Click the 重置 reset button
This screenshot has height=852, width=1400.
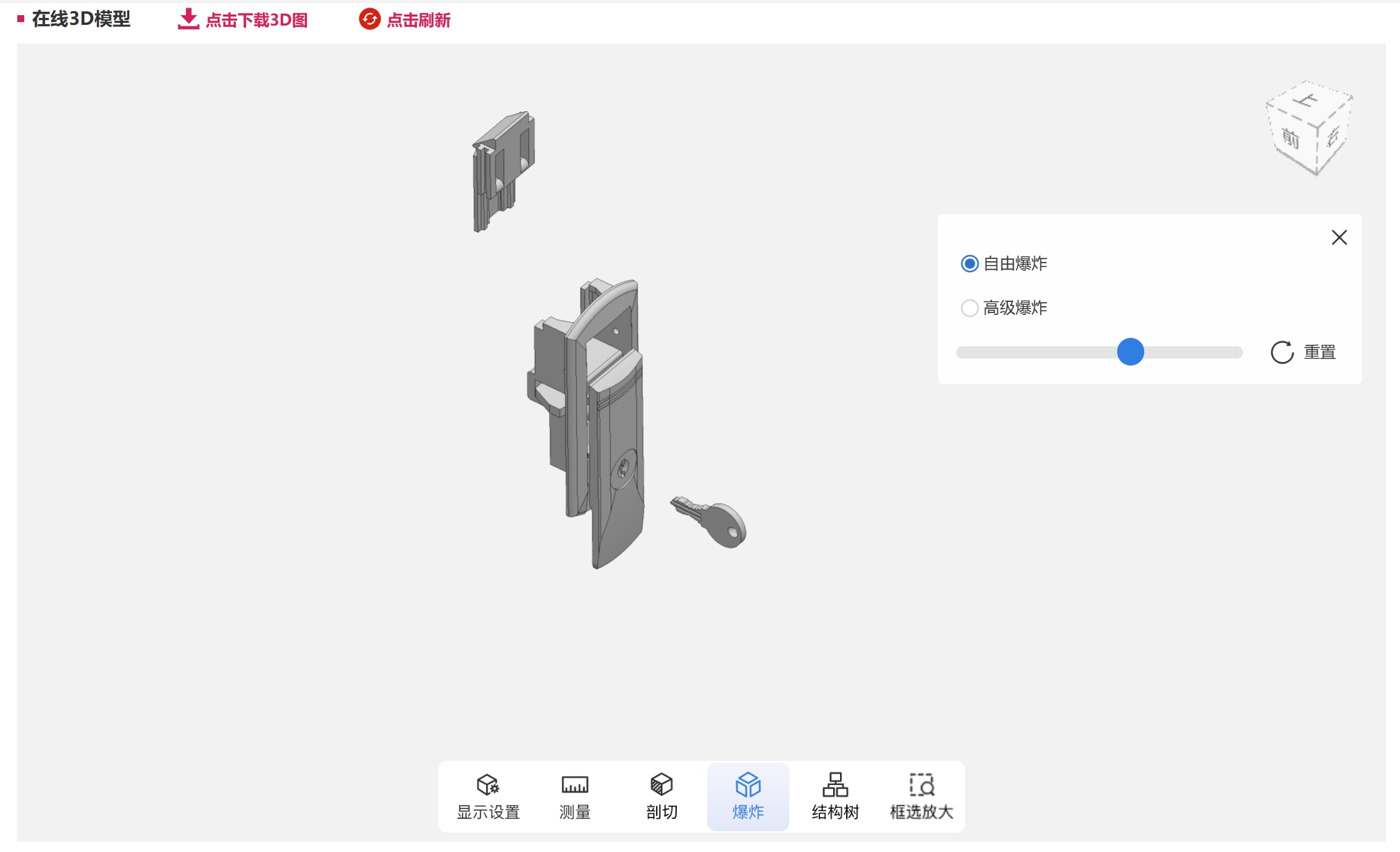[1303, 352]
